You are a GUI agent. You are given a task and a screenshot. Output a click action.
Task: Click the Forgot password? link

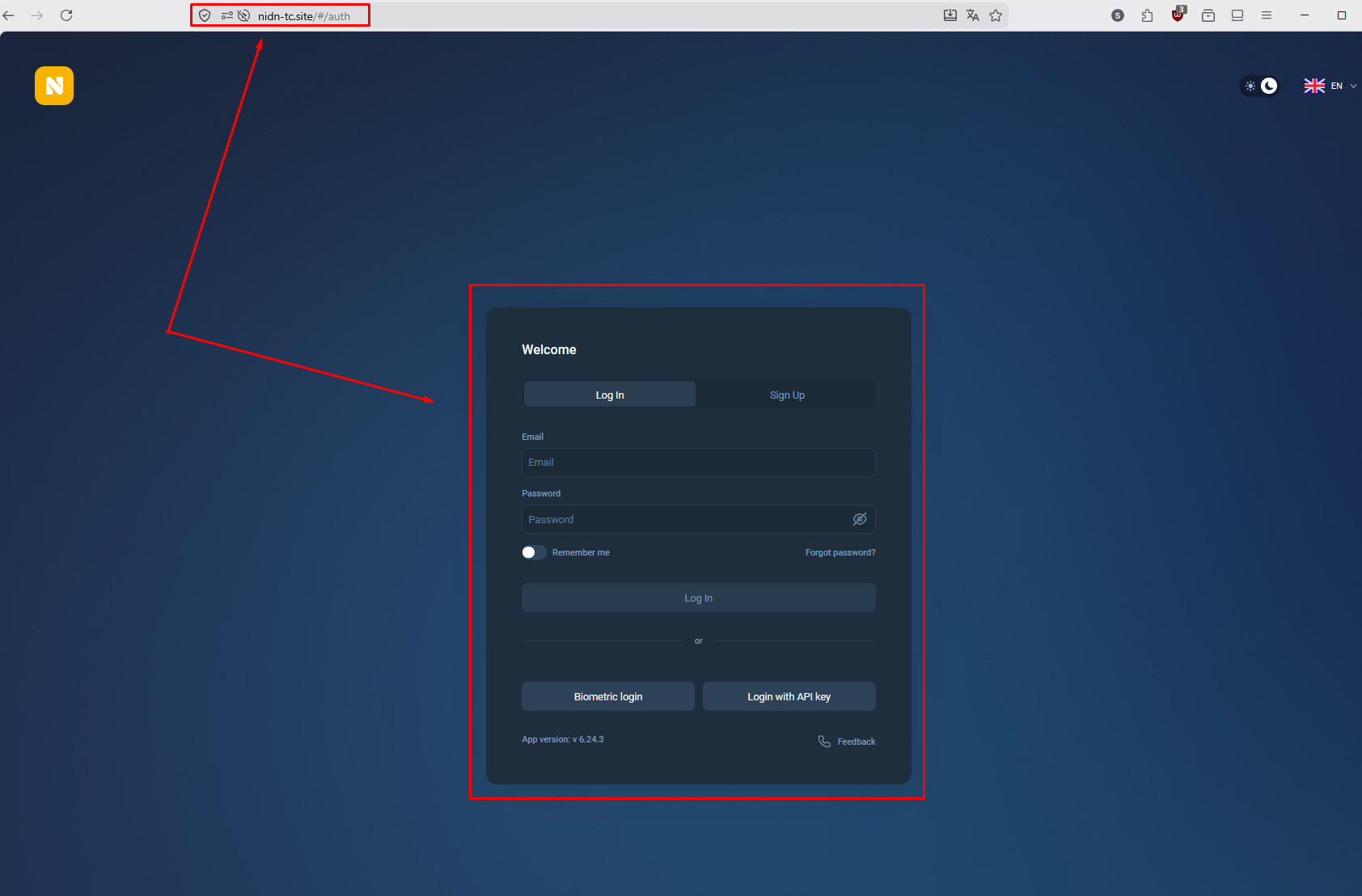[840, 552]
